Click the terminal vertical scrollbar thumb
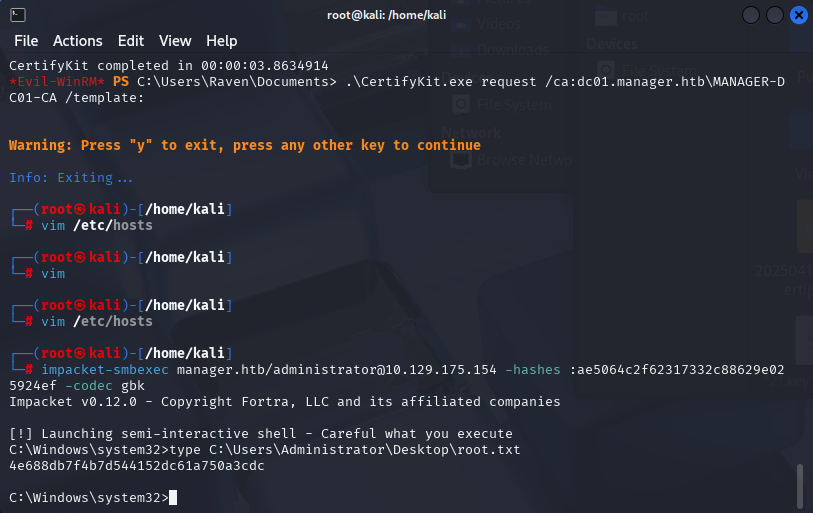The image size is (813, 513). 800,486
